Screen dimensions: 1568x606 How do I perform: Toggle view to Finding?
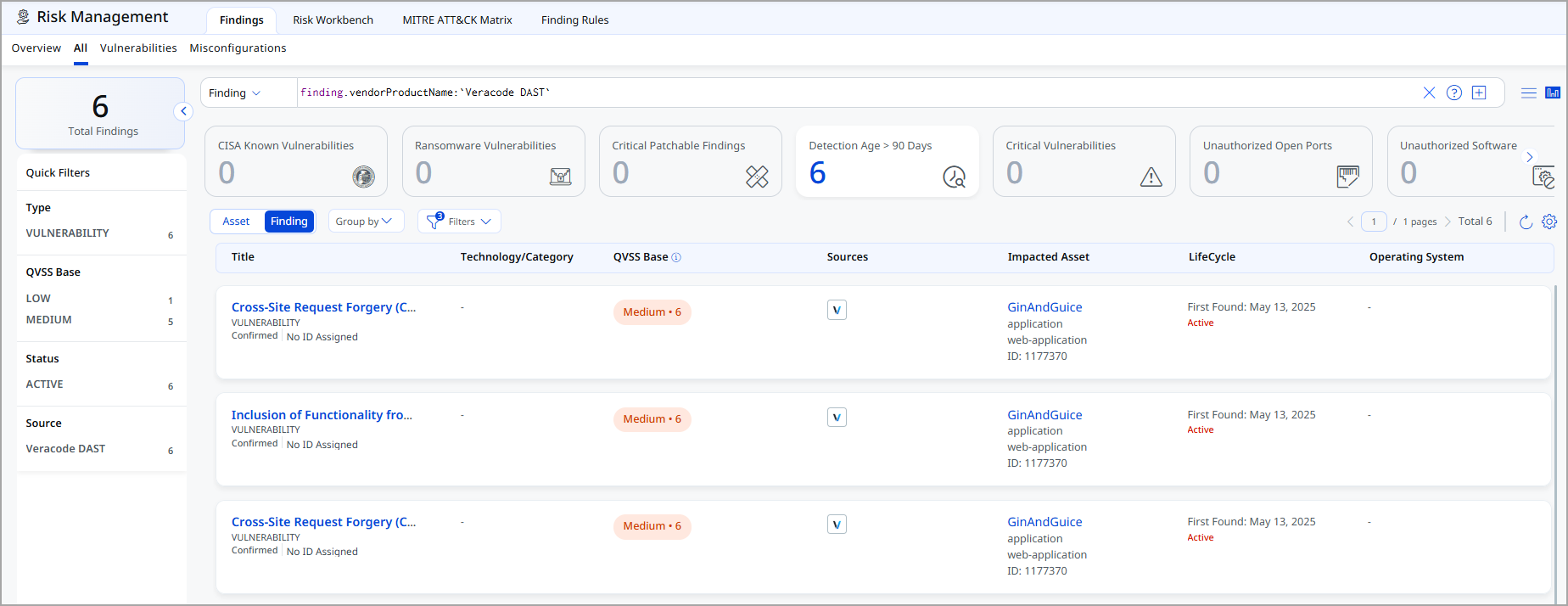[288, 222]
